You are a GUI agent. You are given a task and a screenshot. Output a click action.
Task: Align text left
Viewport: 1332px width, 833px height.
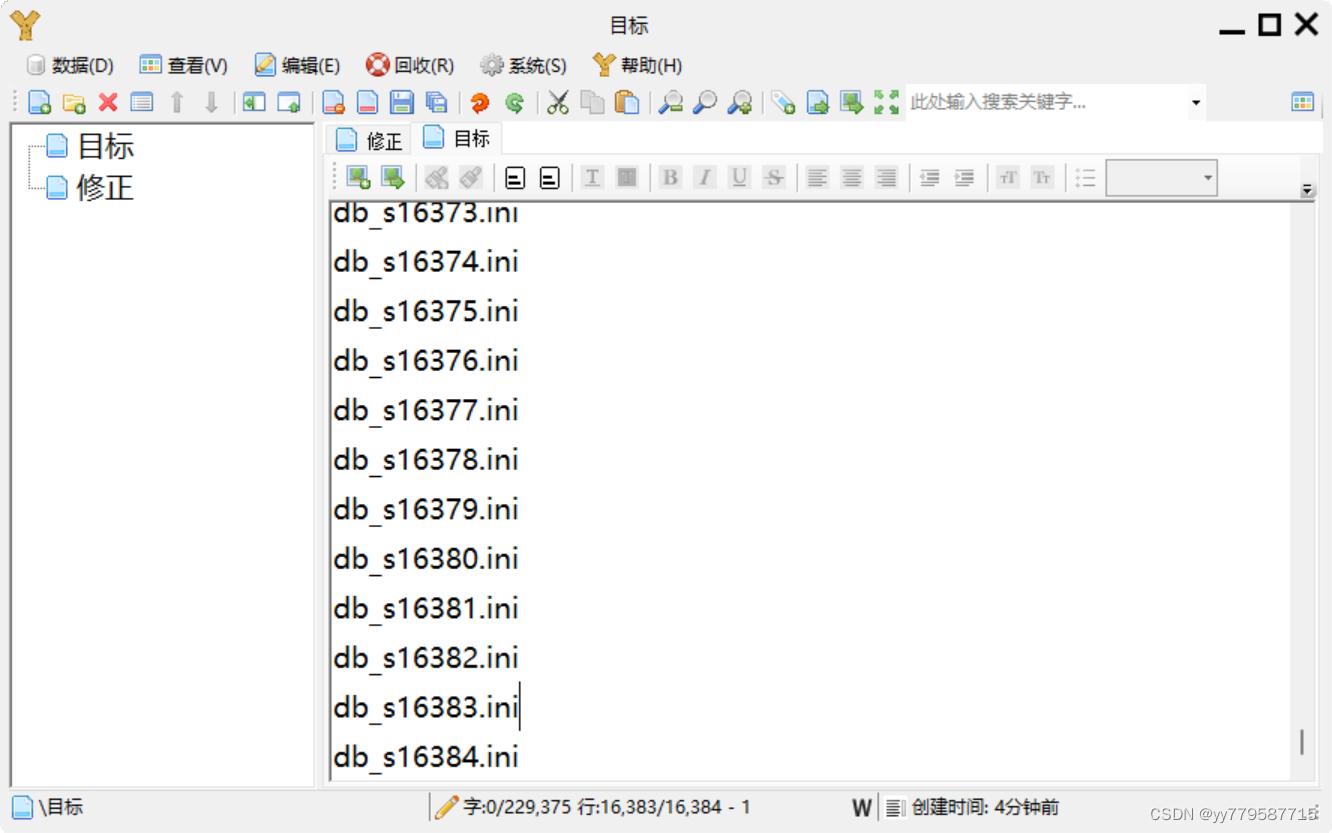tap(818, 178)
